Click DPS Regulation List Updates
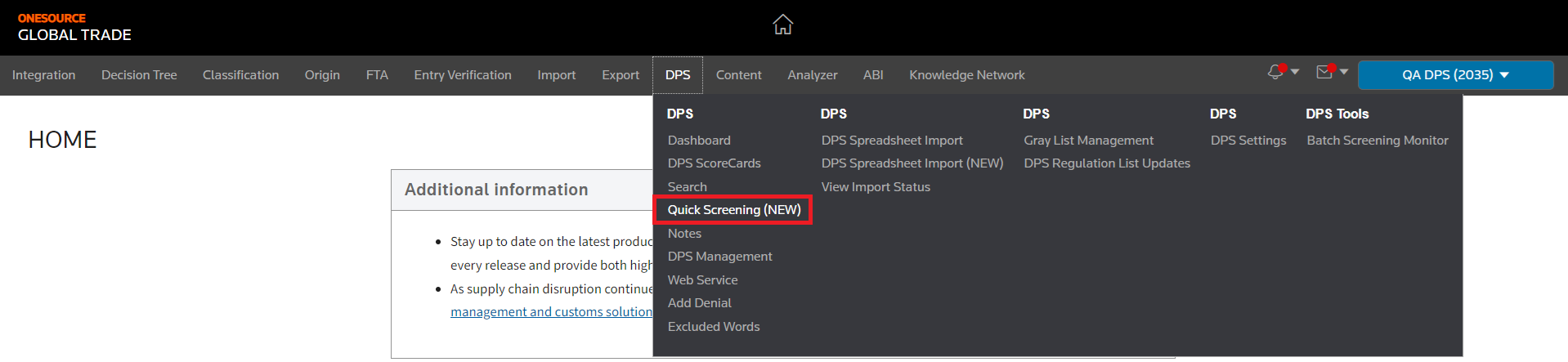 point(1107,163)
